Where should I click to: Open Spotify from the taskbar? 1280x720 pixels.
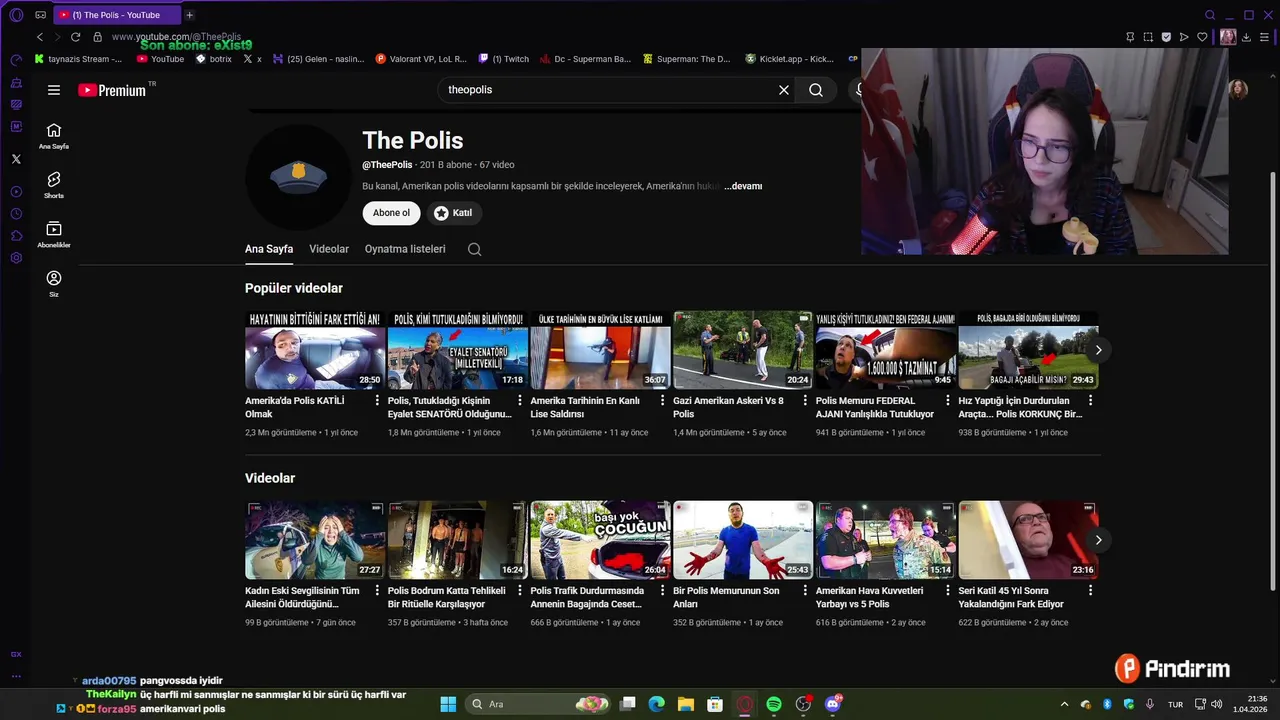774,704
